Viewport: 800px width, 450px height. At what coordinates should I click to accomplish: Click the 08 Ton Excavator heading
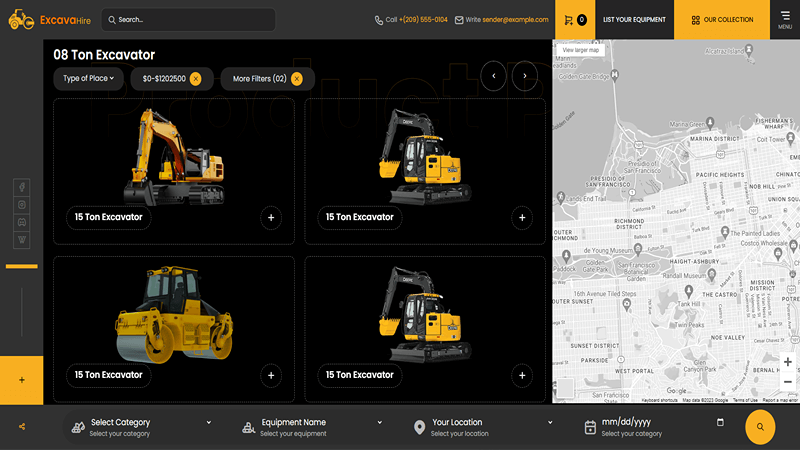coord(104,55)
